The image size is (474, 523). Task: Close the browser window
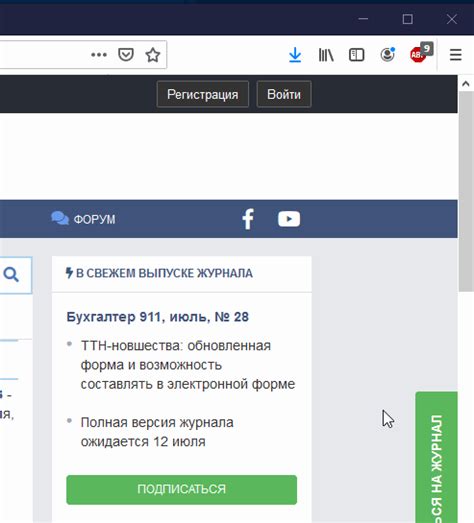(452, 19)
